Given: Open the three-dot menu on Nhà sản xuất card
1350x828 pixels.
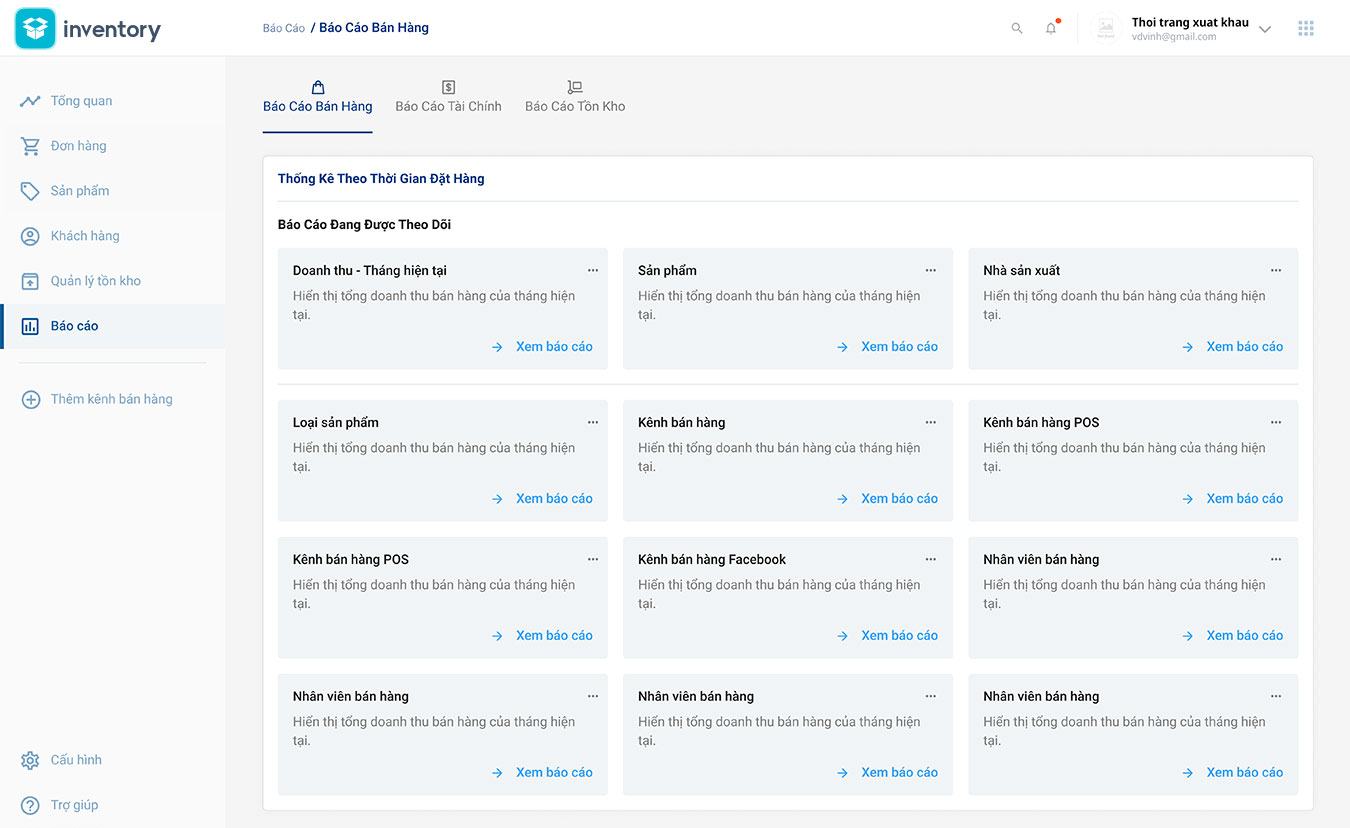Looking at the screenshot, I should [x=1276, y=271].
